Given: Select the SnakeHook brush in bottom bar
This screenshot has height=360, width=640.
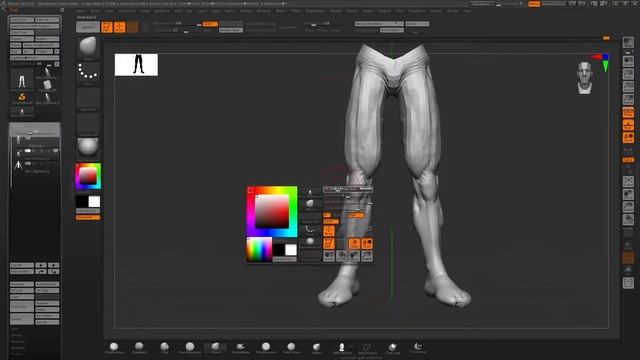Looking at the screenshot, I should (x=240, y=348).
